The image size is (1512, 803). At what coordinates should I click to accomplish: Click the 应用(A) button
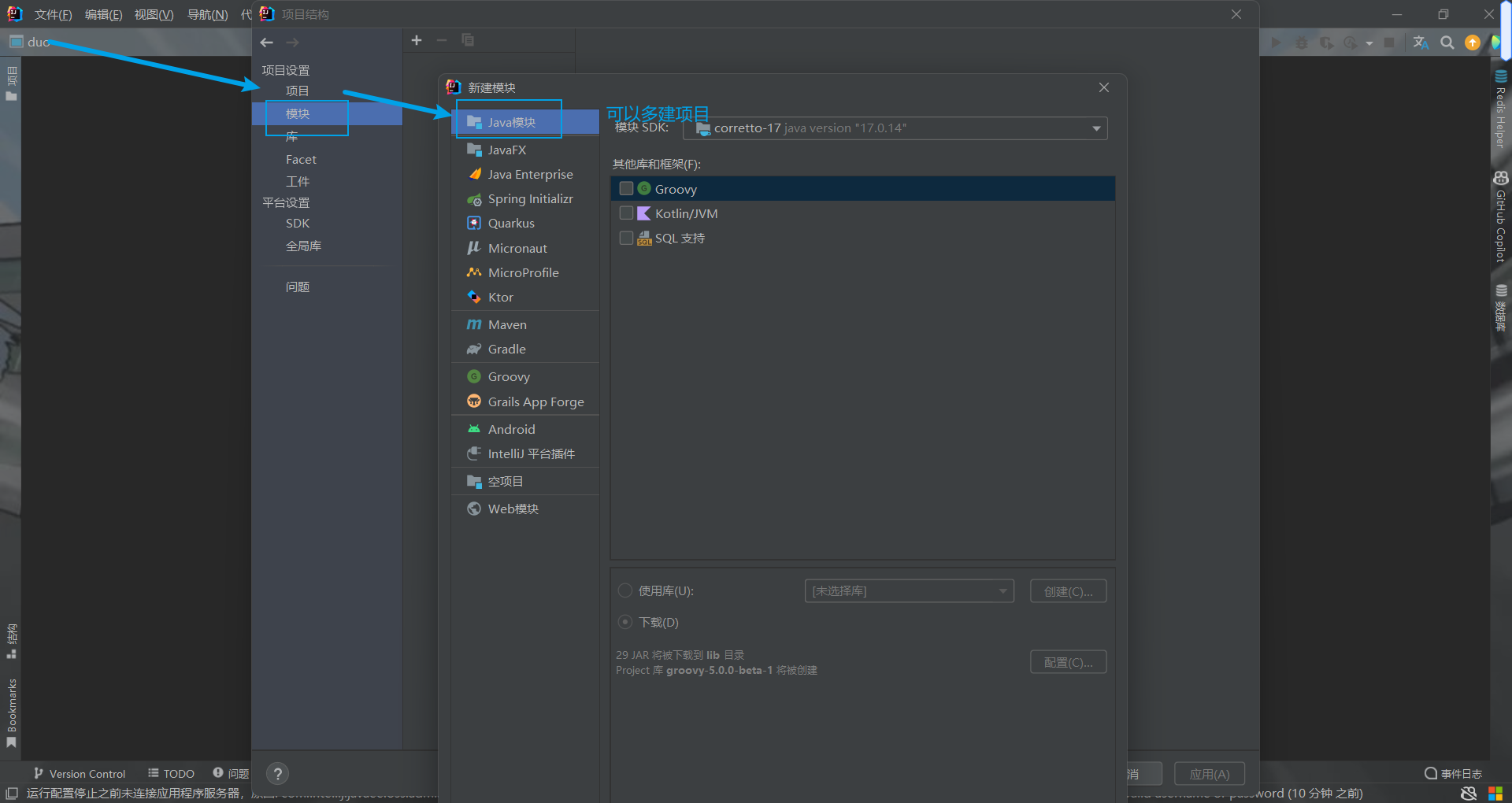1210,774
